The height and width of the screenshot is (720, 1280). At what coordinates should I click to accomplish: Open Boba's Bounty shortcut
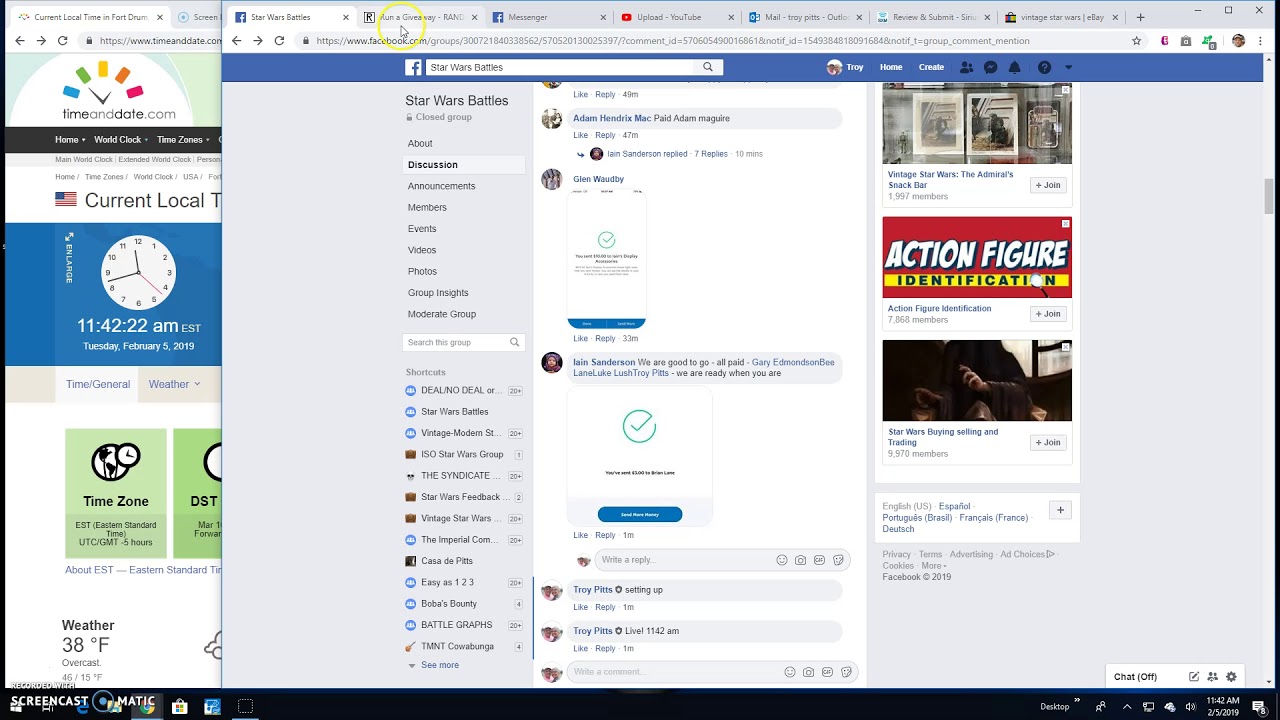click(449, 604)
